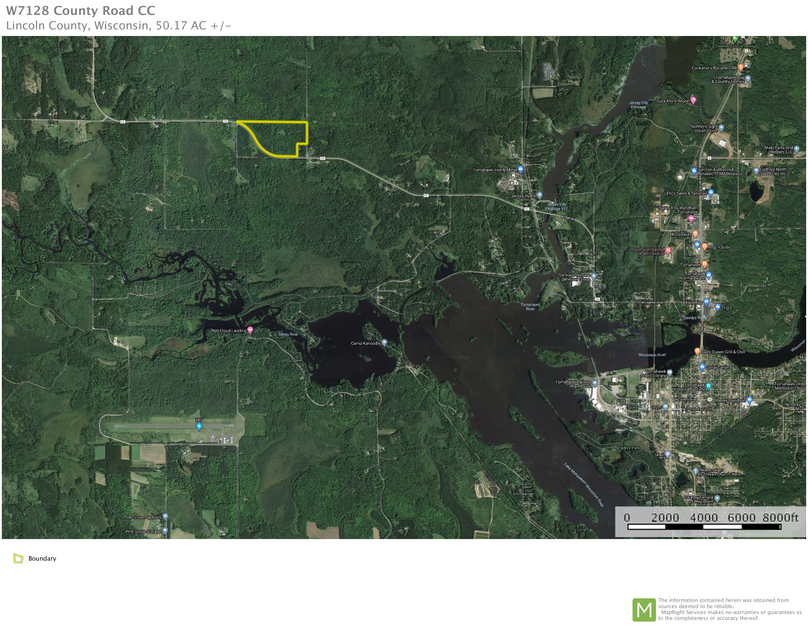The height and width of the screenshot is (625, 808).
Task: Click the Boundary legend label
Action: point(42,559)
